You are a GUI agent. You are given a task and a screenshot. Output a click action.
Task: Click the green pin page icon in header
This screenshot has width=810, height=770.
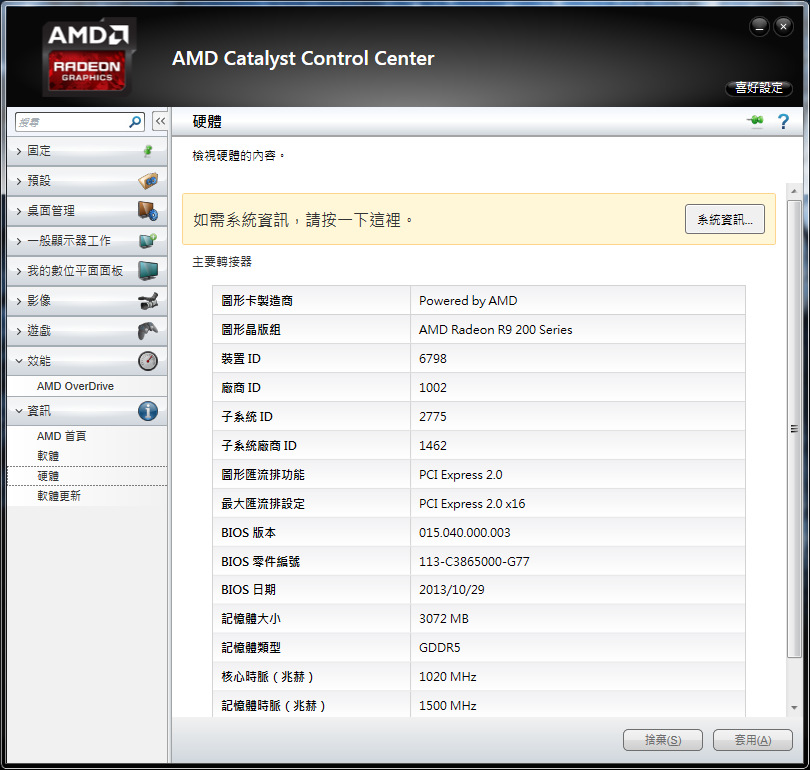tap(755, 121)
